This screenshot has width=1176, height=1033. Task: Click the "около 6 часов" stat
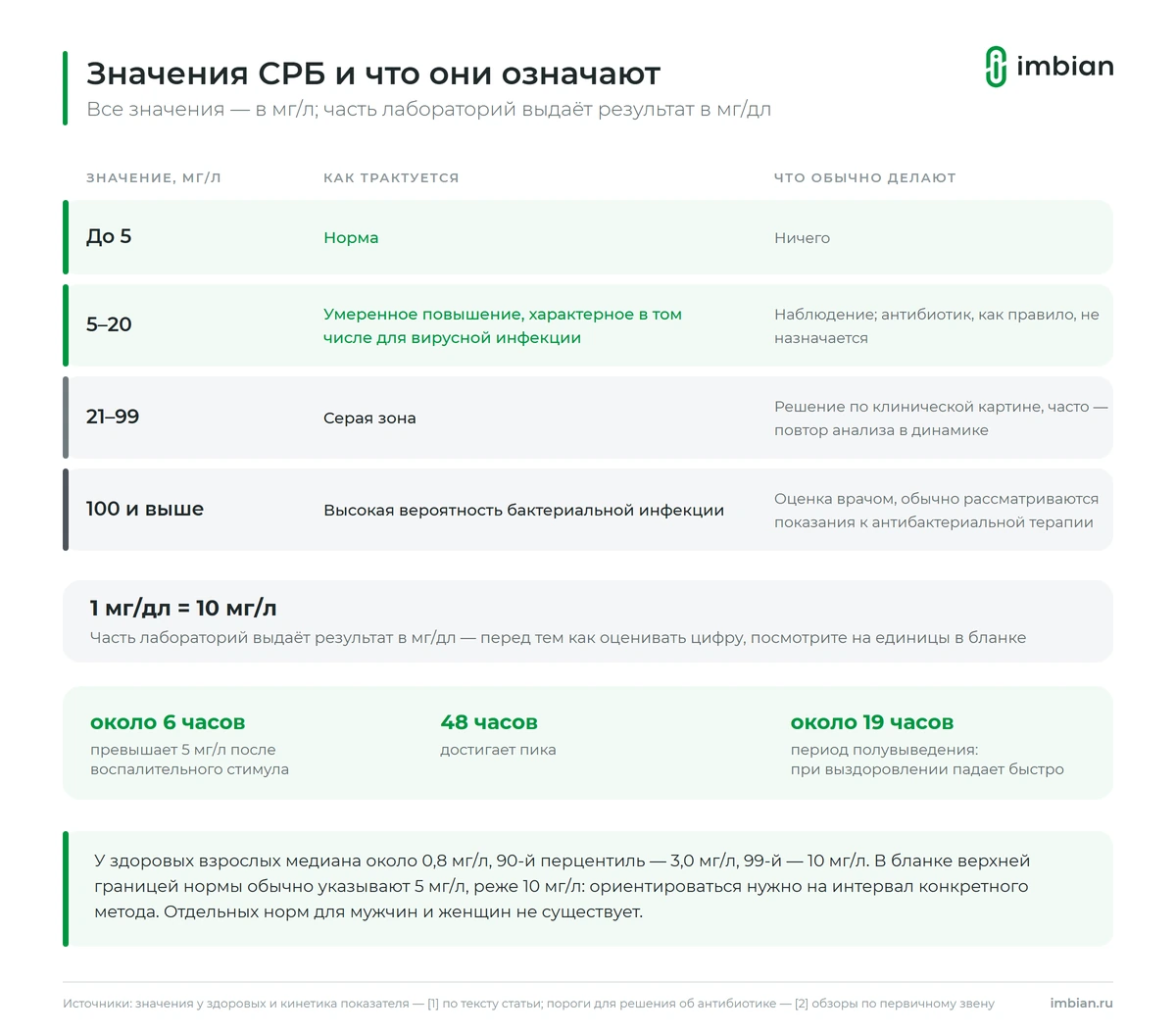click(168, 722)
